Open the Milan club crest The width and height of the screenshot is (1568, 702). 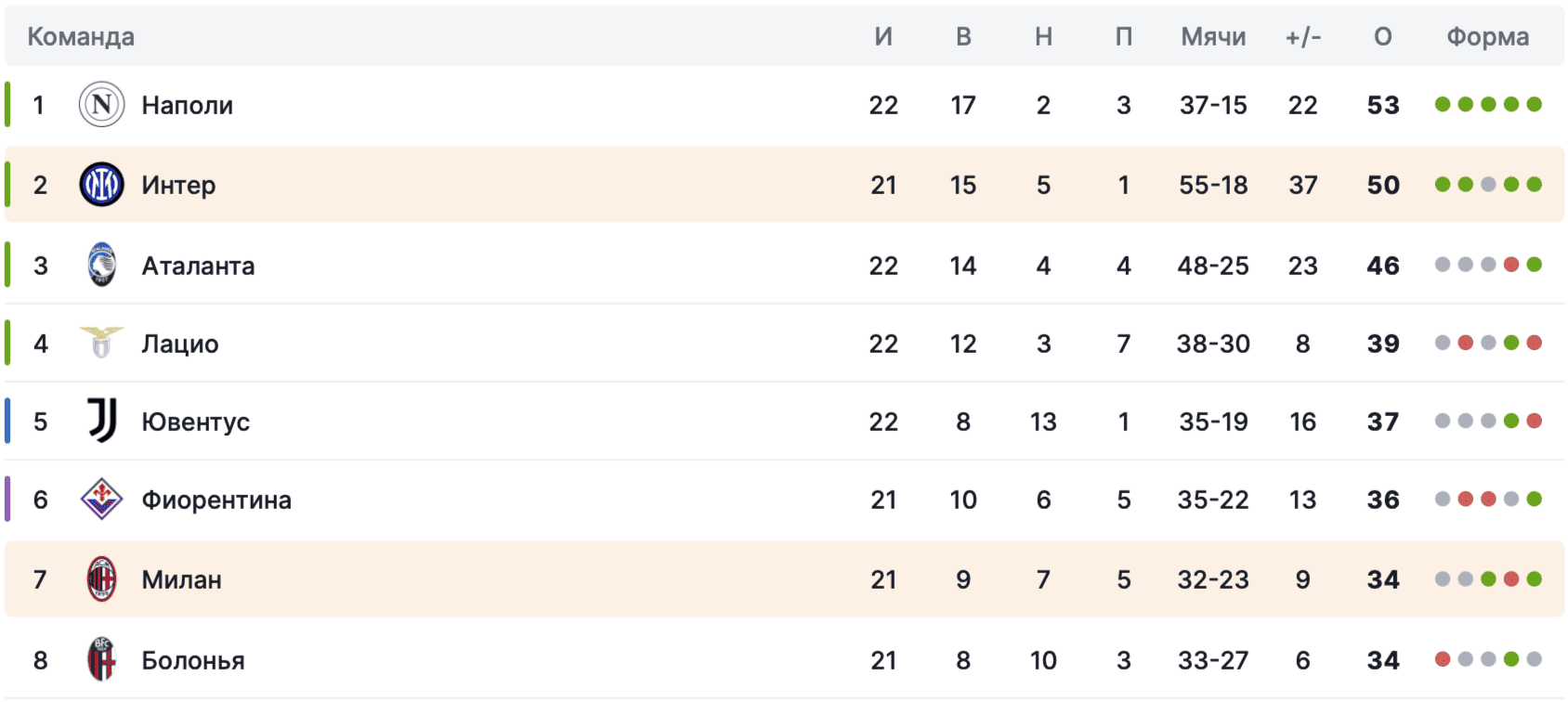point(102,579)
